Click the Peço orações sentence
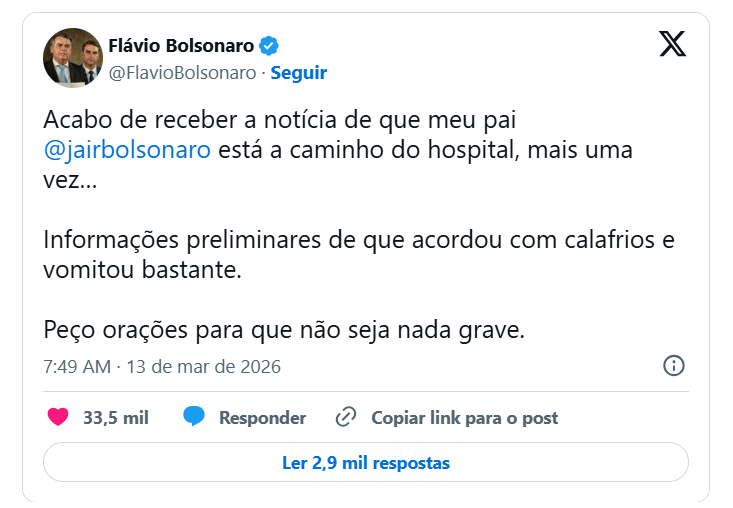The height and width of the screenshot is (508, 733). pyautogui.click(x=284, y=330)
